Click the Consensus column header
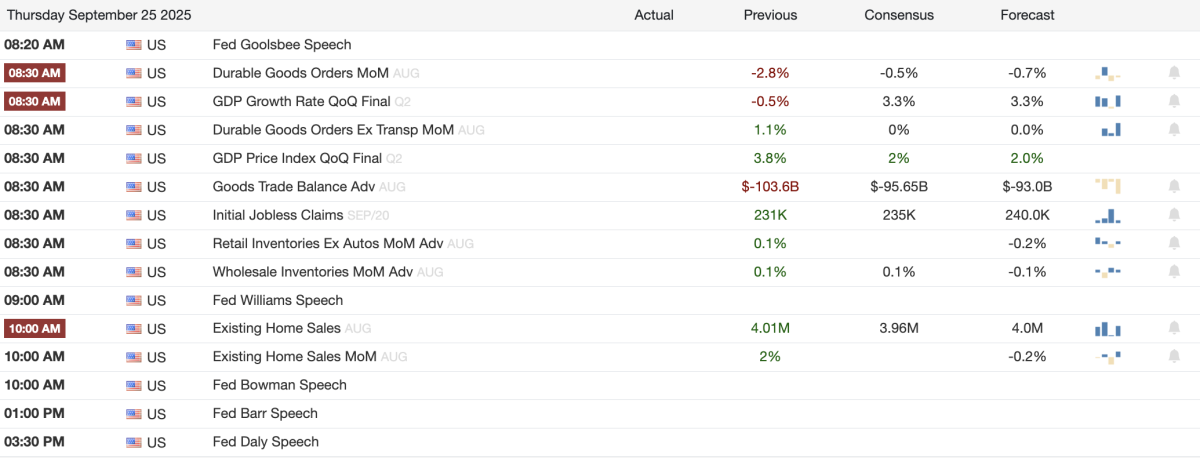Viewport: 1200px width, 458px height. coord(899,15)
